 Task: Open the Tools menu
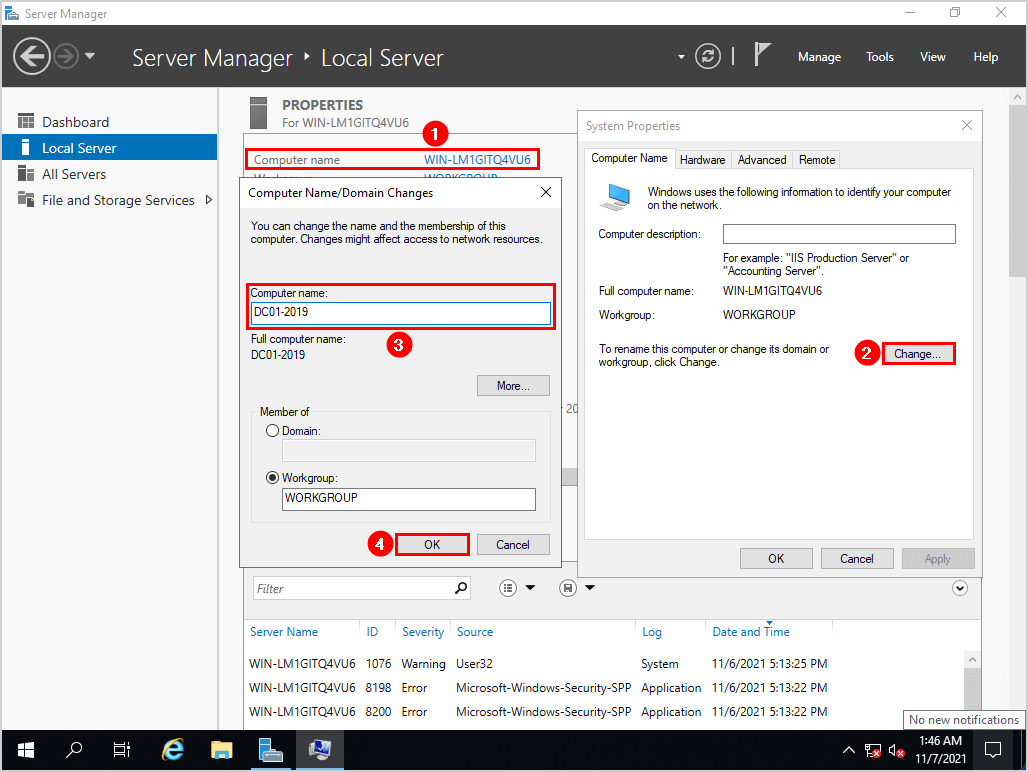point(879,57)
